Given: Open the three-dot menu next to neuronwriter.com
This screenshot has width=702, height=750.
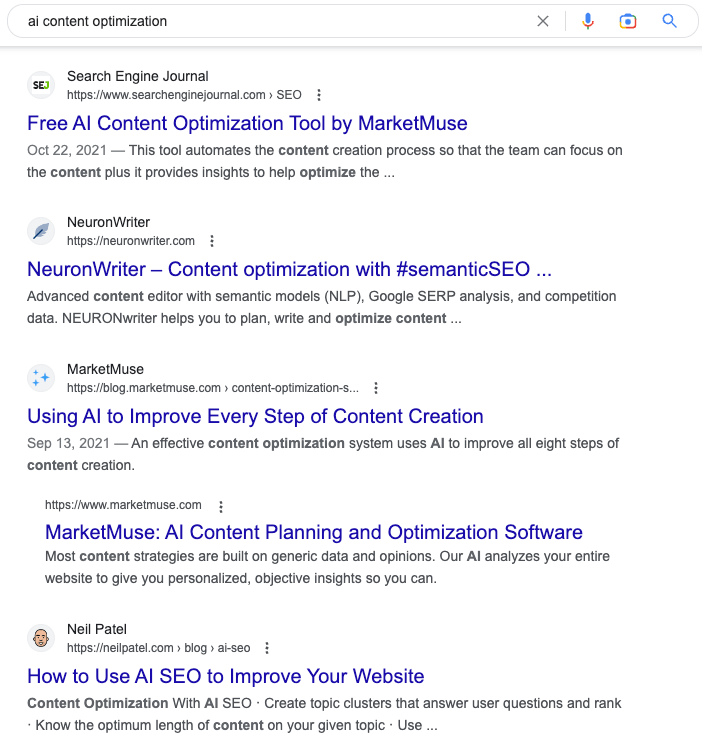Looking at the screenshot, I should (212, 241).
